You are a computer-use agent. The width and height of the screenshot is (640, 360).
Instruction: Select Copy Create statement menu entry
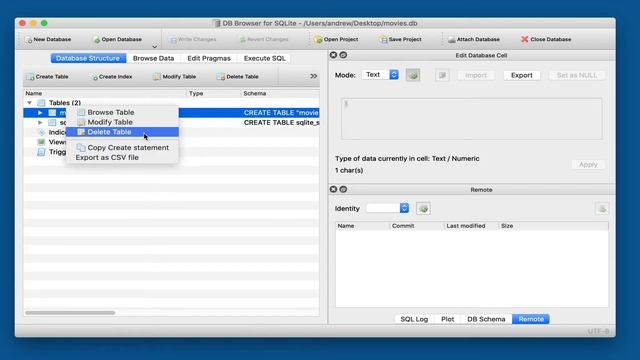(122, 148)
